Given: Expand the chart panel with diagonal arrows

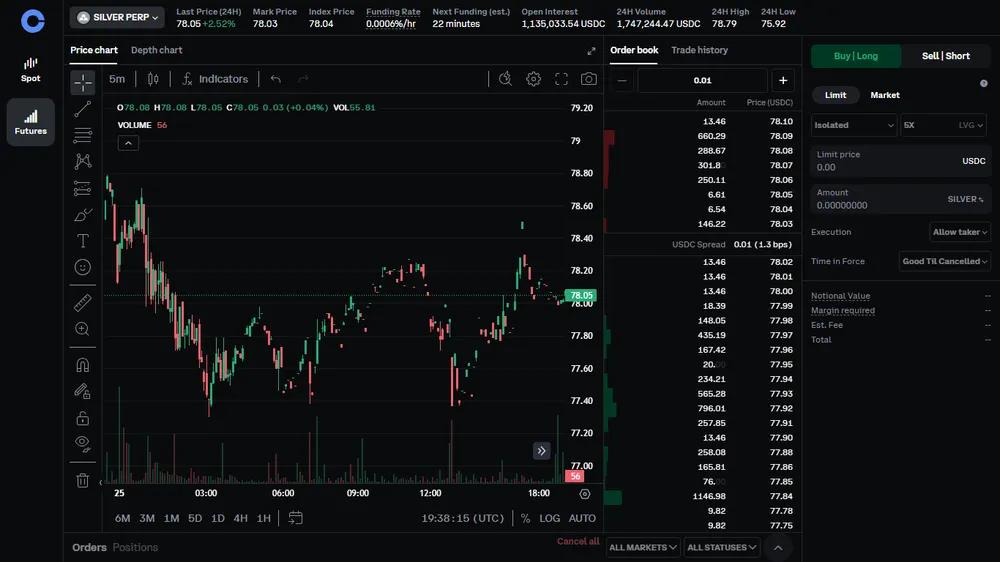Looking at the screenshot, I should 591,50.
